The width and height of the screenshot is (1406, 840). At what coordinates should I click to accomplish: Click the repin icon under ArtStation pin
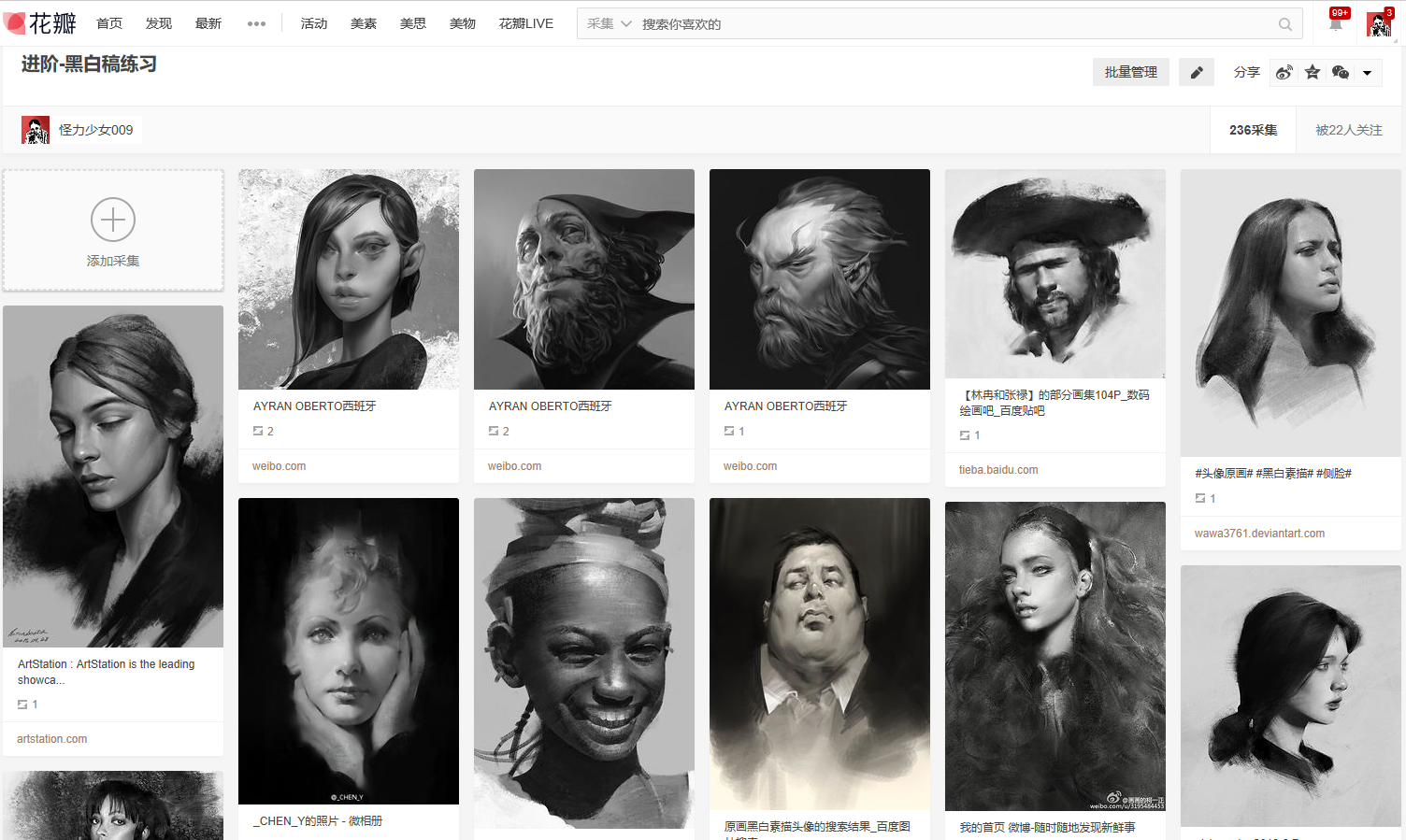click(22, 705)
